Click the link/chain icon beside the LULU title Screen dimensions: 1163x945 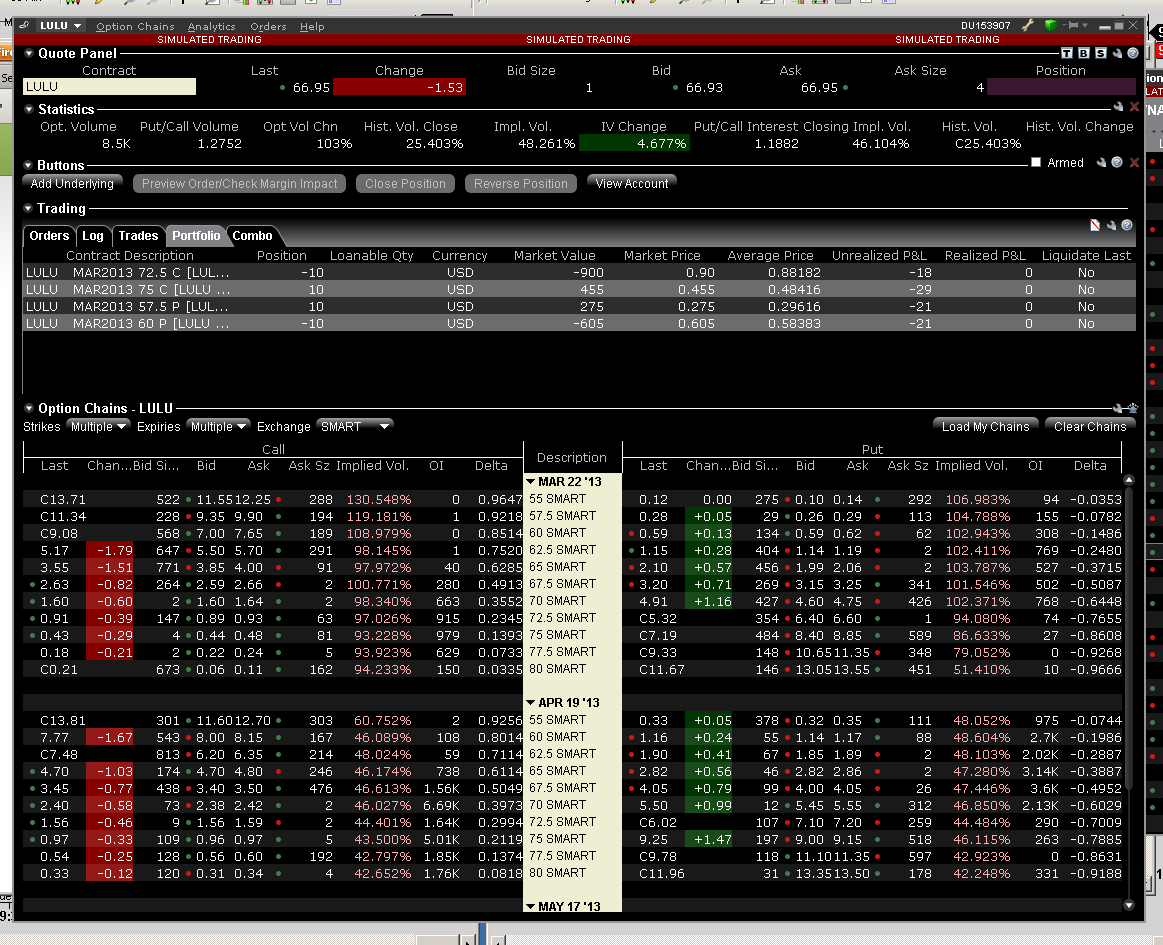[24, 25]
